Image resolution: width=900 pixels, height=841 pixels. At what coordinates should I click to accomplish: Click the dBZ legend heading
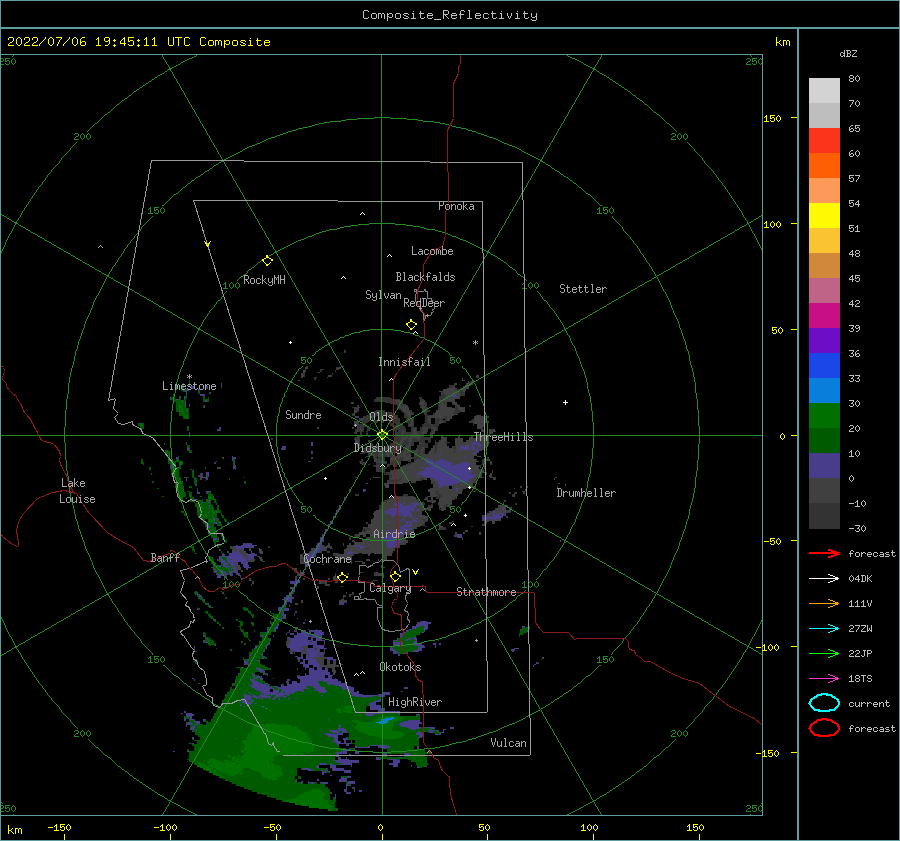pyautogui.click(x=848, y=54)
